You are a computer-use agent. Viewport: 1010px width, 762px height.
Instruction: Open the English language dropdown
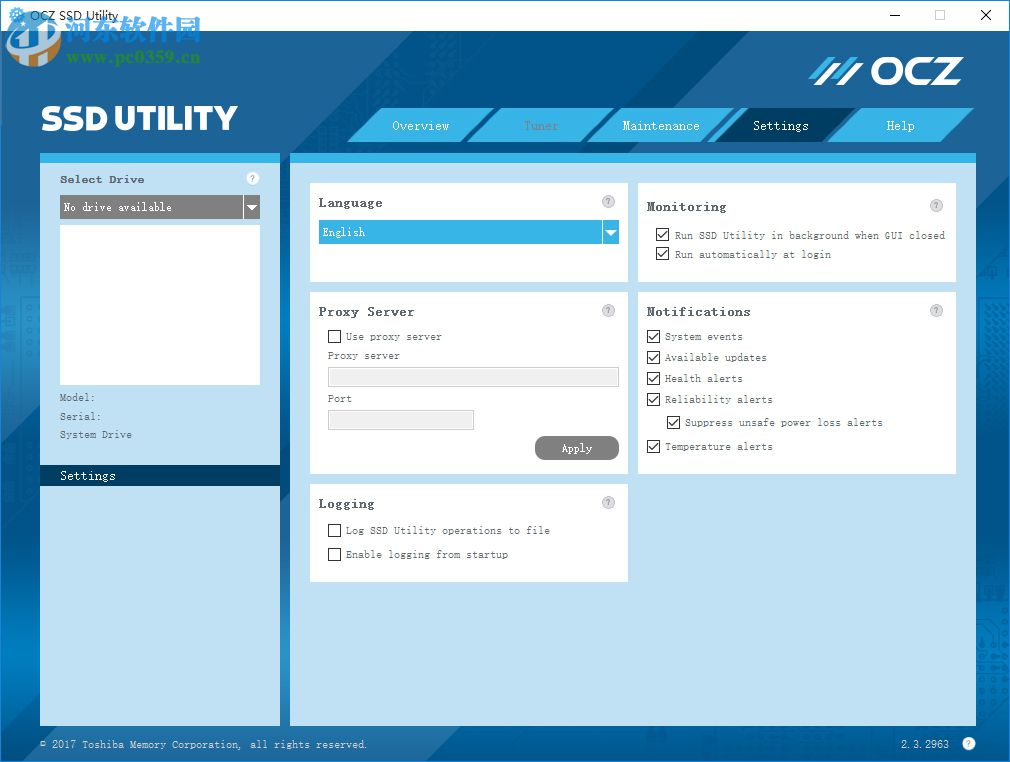coord(610,231)
